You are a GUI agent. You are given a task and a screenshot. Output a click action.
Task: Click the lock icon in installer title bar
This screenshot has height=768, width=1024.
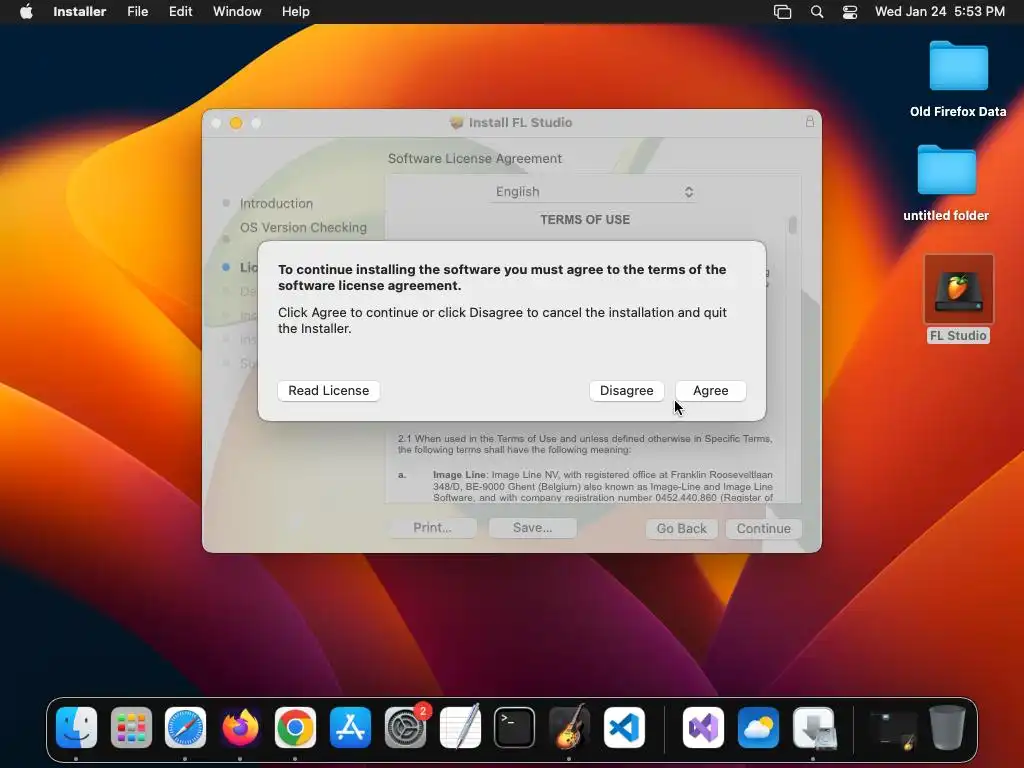[x=810, y=121]
